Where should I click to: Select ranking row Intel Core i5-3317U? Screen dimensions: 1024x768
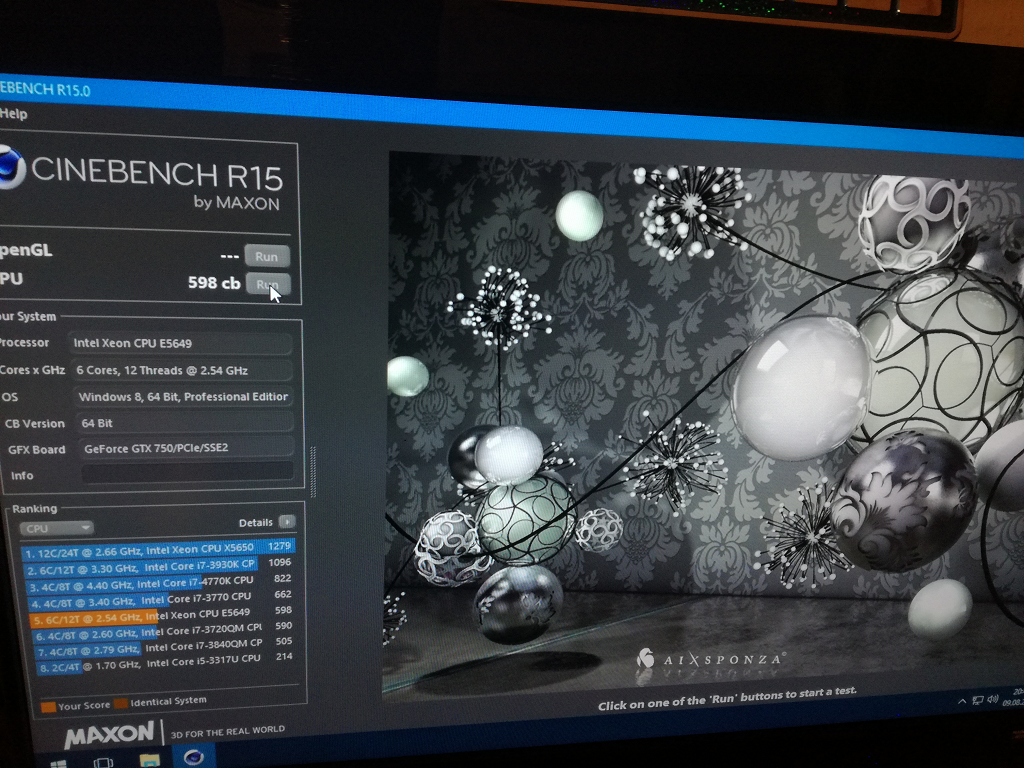click(x=165, y=664)
